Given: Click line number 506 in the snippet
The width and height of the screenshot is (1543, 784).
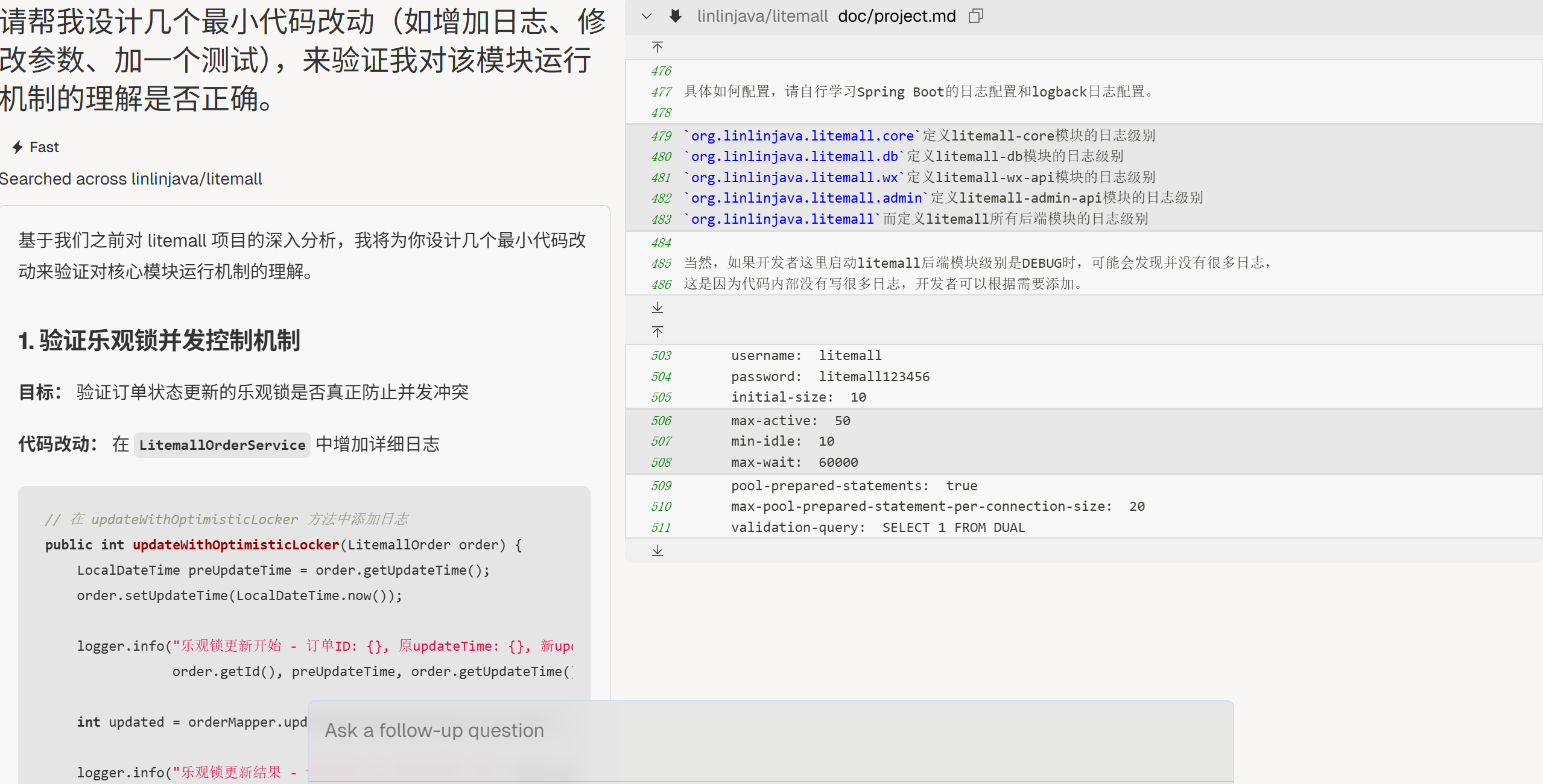Looking at the screenshot, I should pyautogui.click(x=661, y=421).
